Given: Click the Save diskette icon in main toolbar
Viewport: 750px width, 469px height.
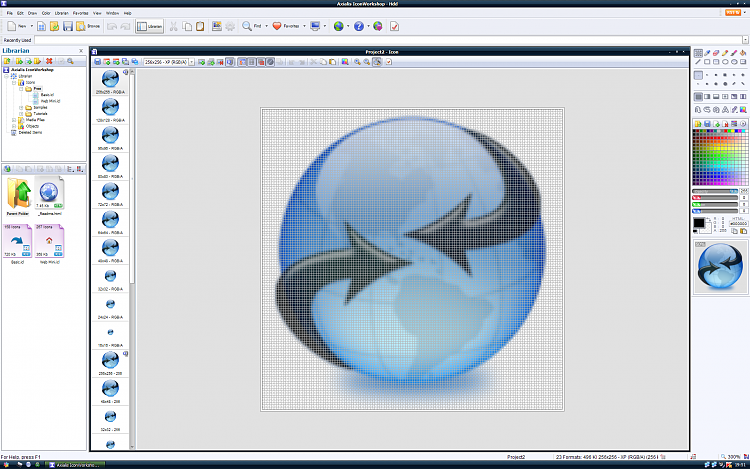Looking at the screenshot, I should (67, 26).
